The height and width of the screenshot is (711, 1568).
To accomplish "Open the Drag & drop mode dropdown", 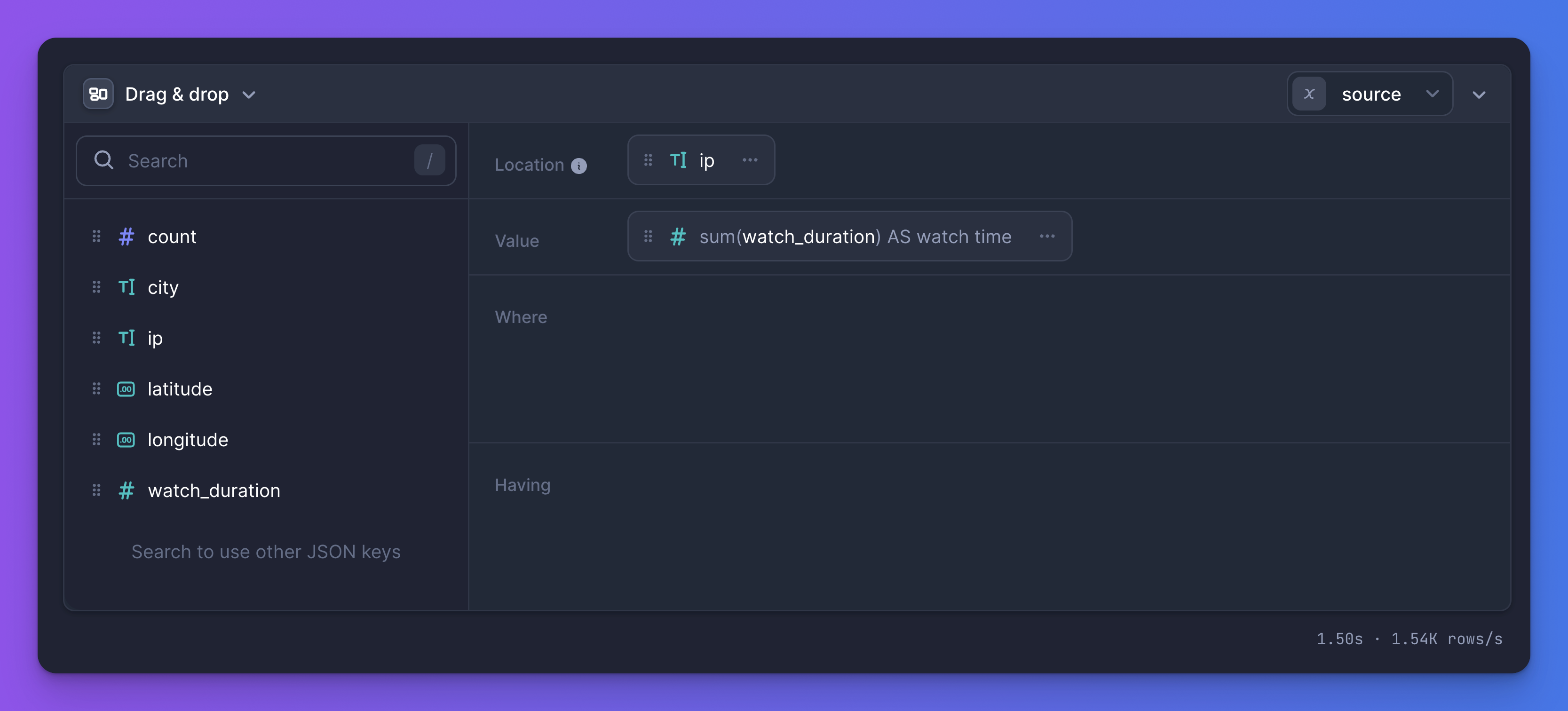I will (248, 95).
